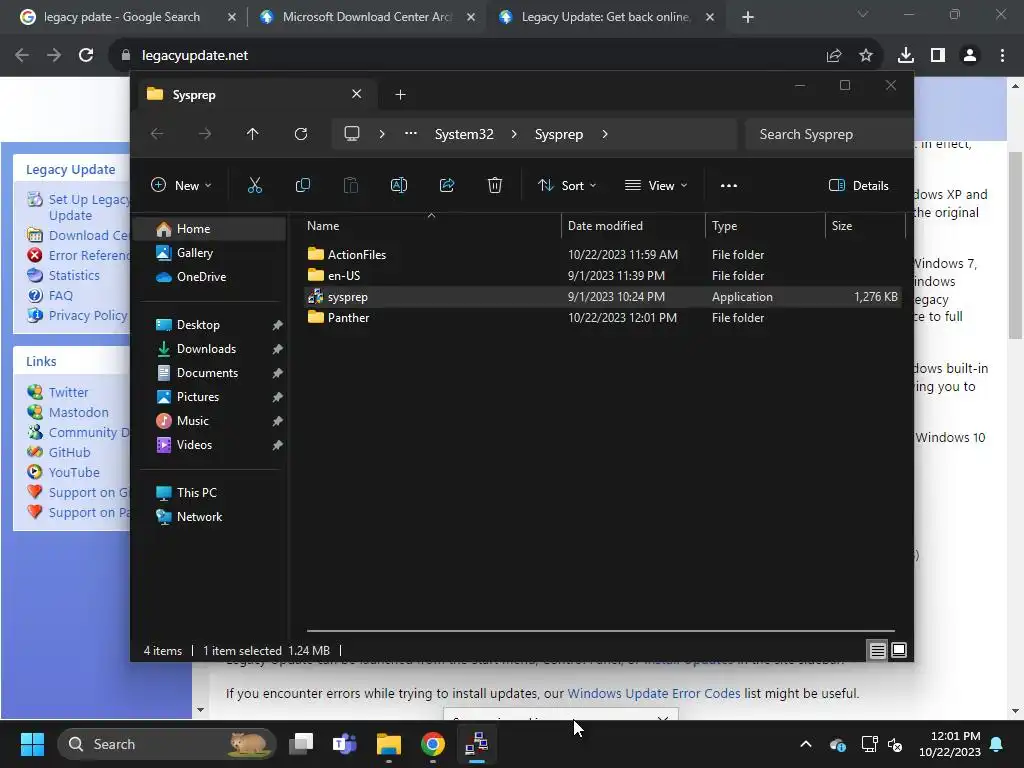Unpin Desktop via its pin icon

pyautogui.click(x=278, y=325)
